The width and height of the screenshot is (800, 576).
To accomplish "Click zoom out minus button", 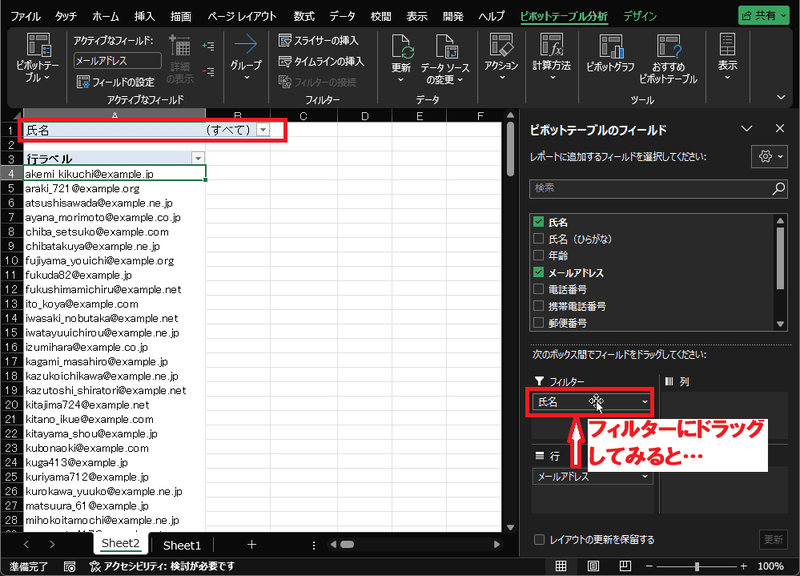I will (x=649, y=566).
